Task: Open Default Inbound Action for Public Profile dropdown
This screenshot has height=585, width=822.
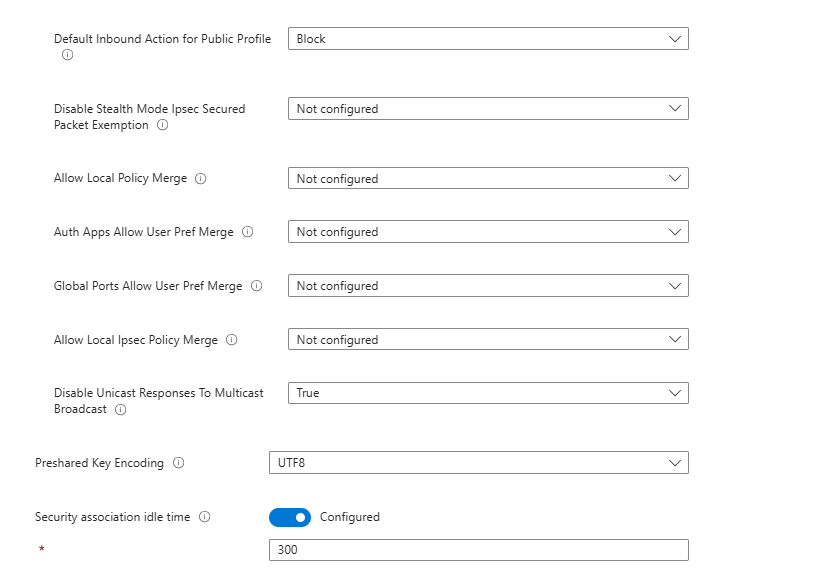Action: pyautogui.click(x=488, y=39)
